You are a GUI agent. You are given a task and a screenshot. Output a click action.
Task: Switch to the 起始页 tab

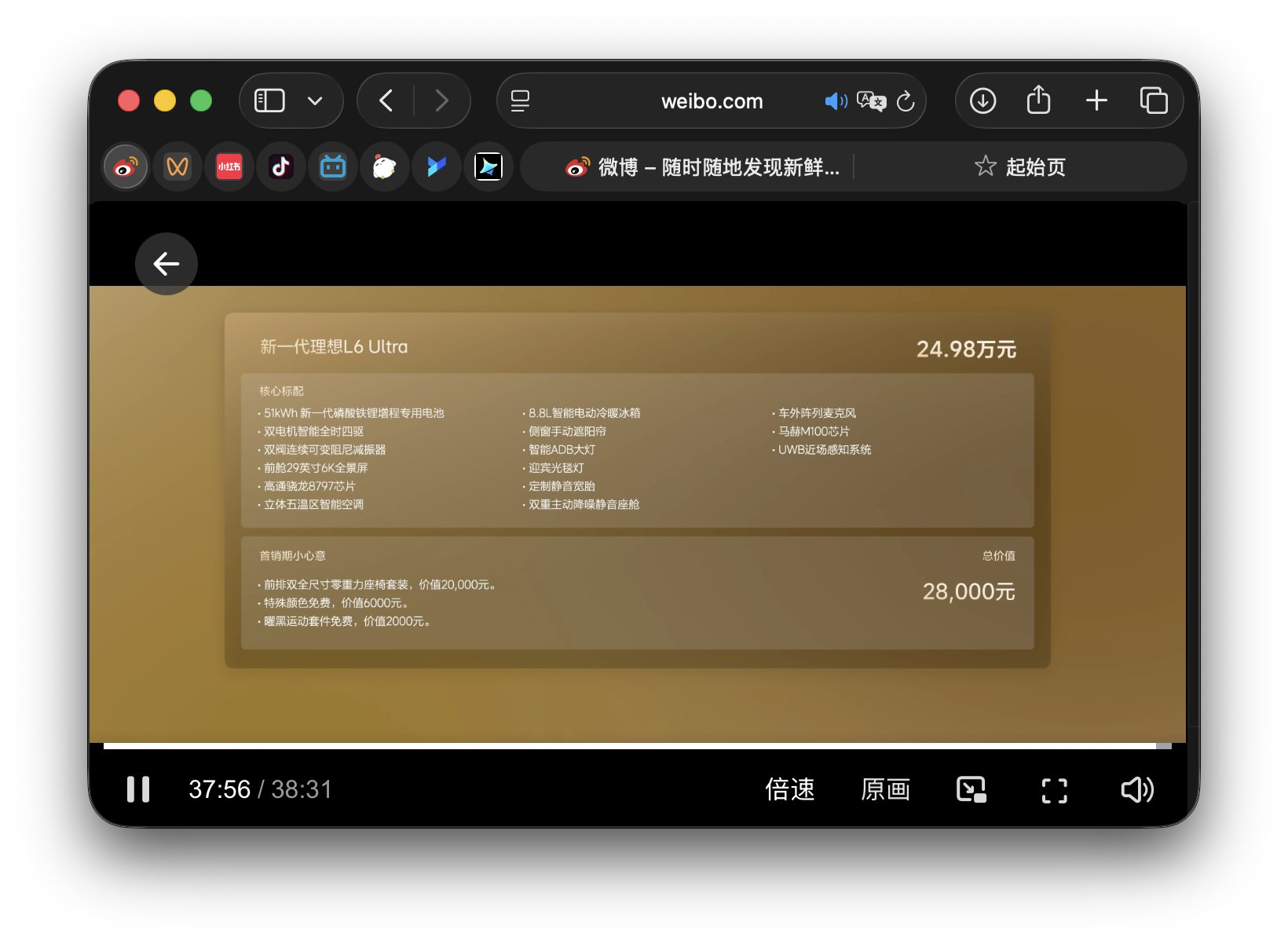click(1020, 166)
